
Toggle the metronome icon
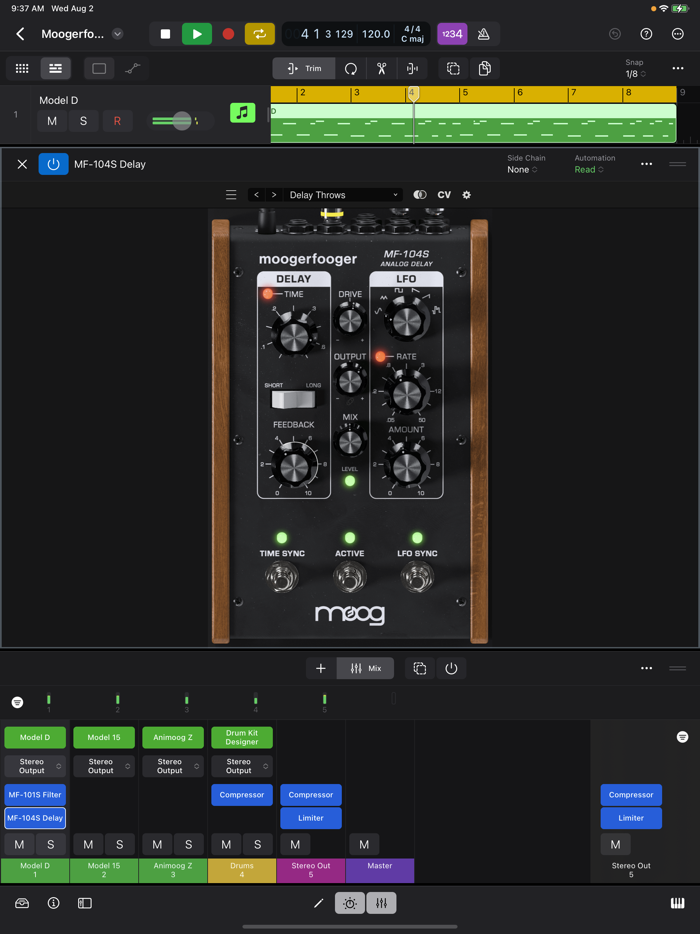click(484, 34)
